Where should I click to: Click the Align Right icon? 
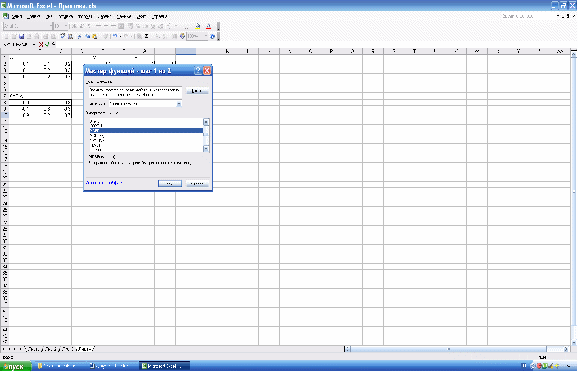coord(113,26)
